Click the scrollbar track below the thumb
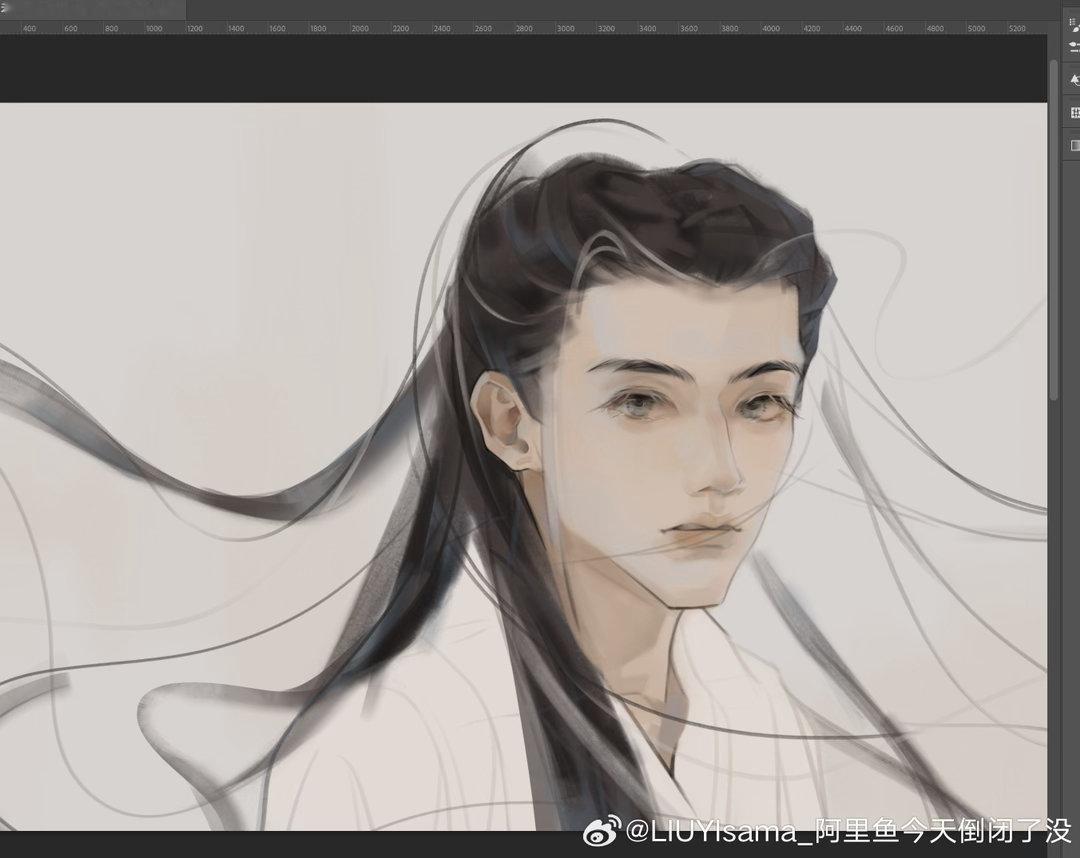Viewport: 1080px width, 858px height. [1053, 613]
